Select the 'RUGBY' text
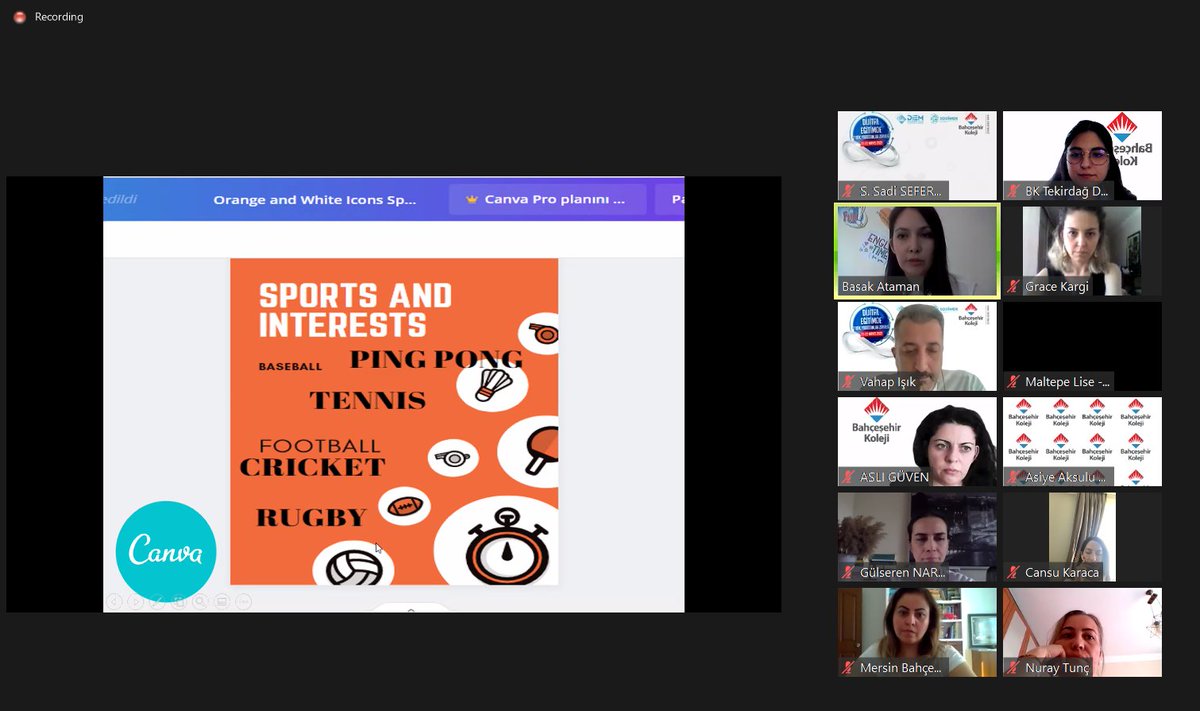1200x711 pixels. point(311,518)
